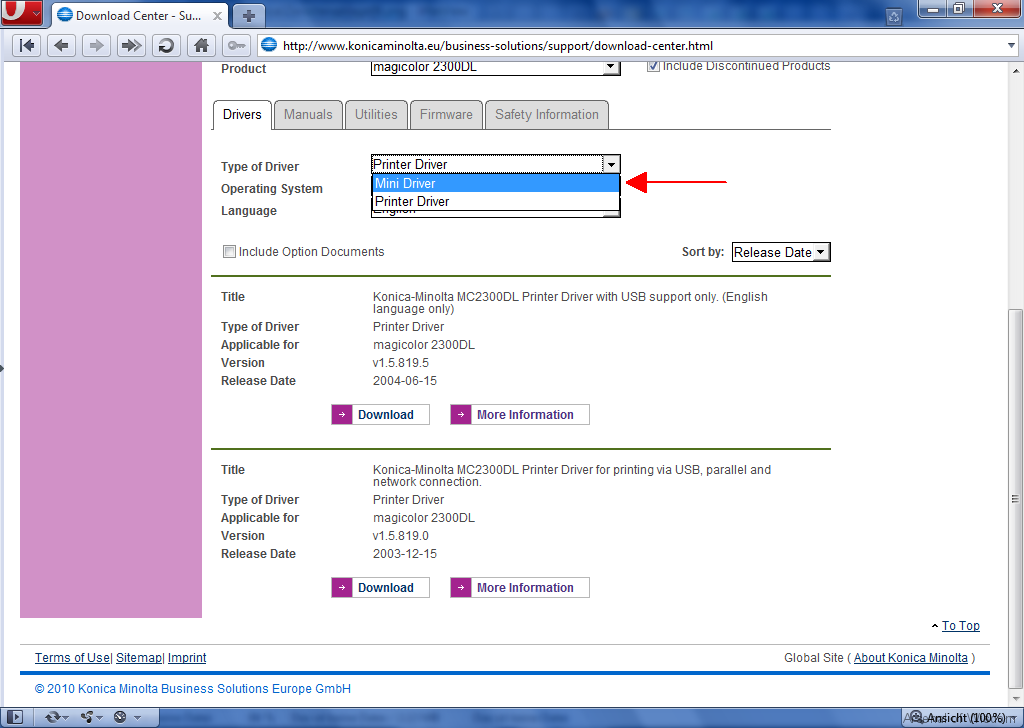The height and width of the screenshot is (728, 1024).
Task: Check the Include Option Documents box
Action: [x=229, y=251]
